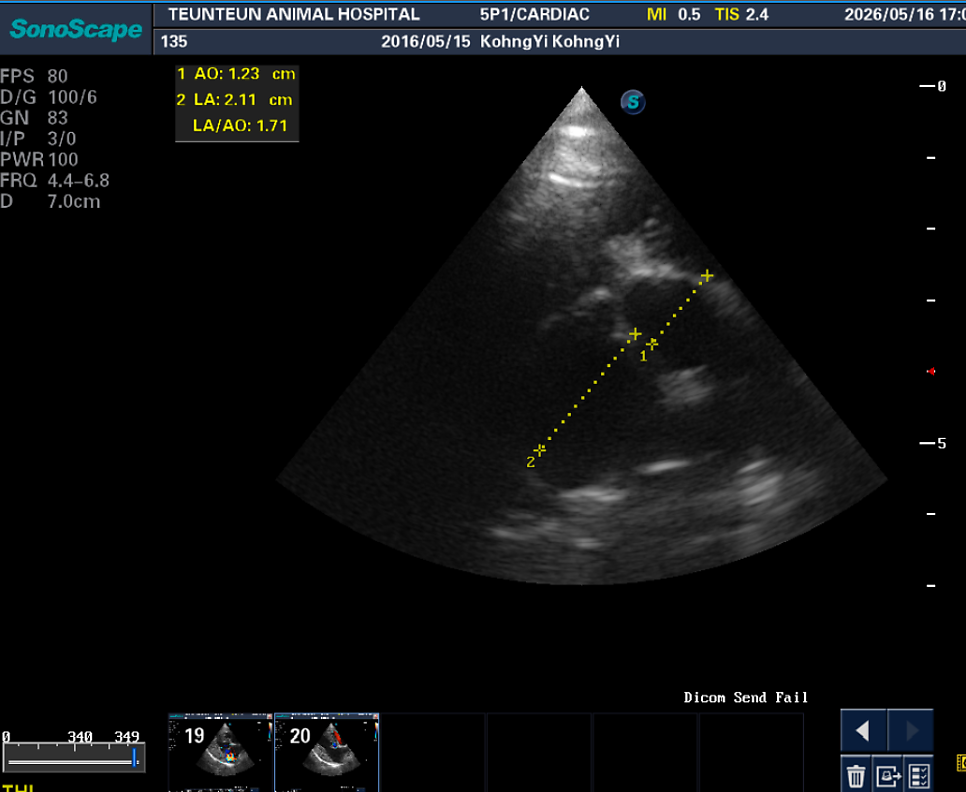Click the next clip page arrow
The height and width of the screenshot is (792, 966).
[x=911, y=731]
